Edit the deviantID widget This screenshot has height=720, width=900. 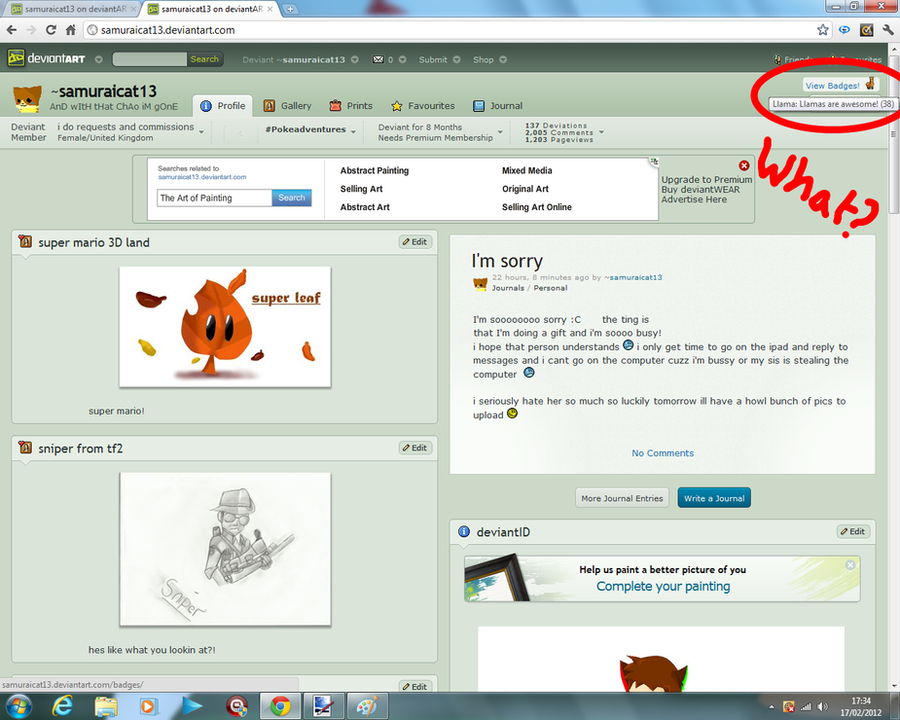pos(854,532)
